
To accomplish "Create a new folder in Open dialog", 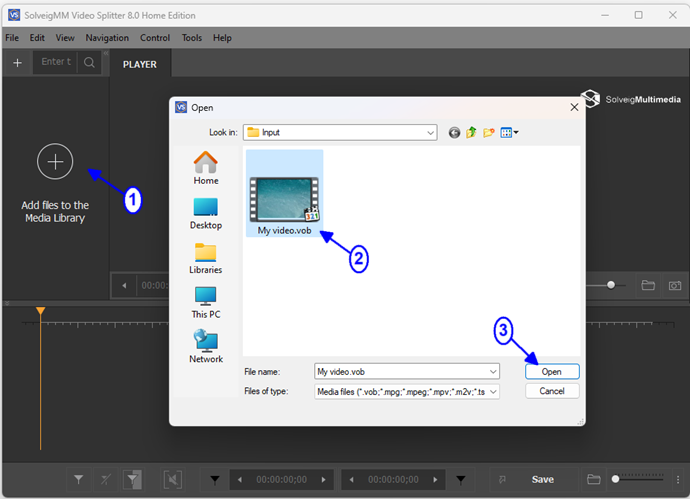I will tap(488, 132).
